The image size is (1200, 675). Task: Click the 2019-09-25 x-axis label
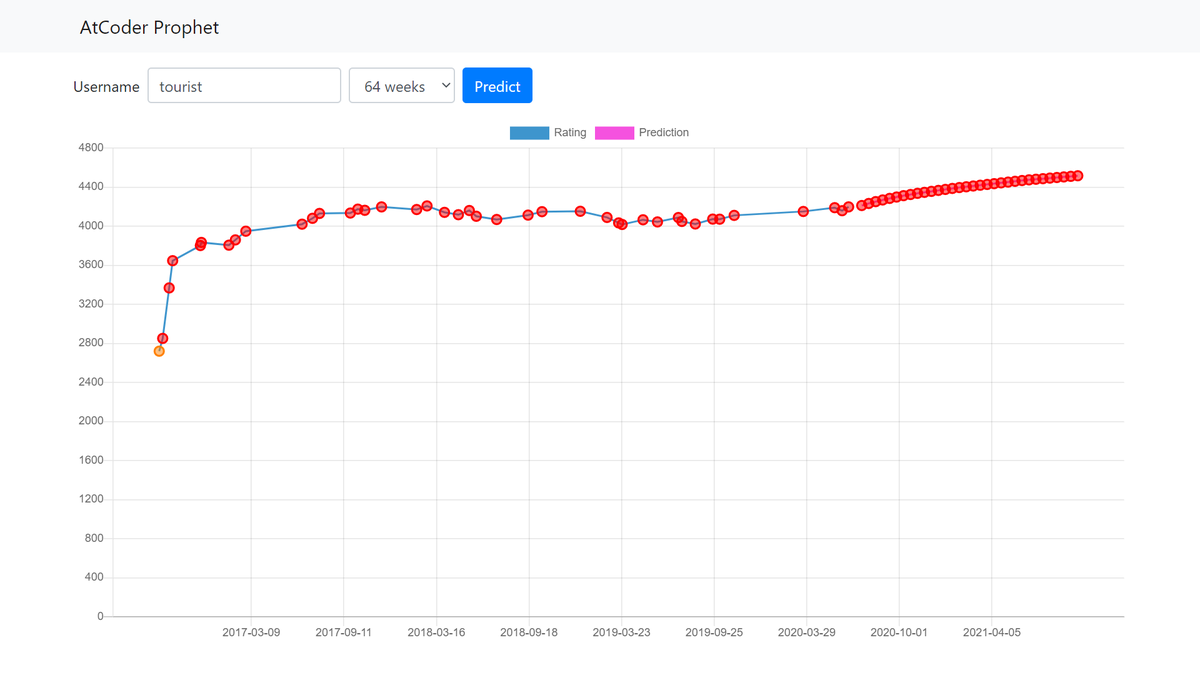pos(714,632)
